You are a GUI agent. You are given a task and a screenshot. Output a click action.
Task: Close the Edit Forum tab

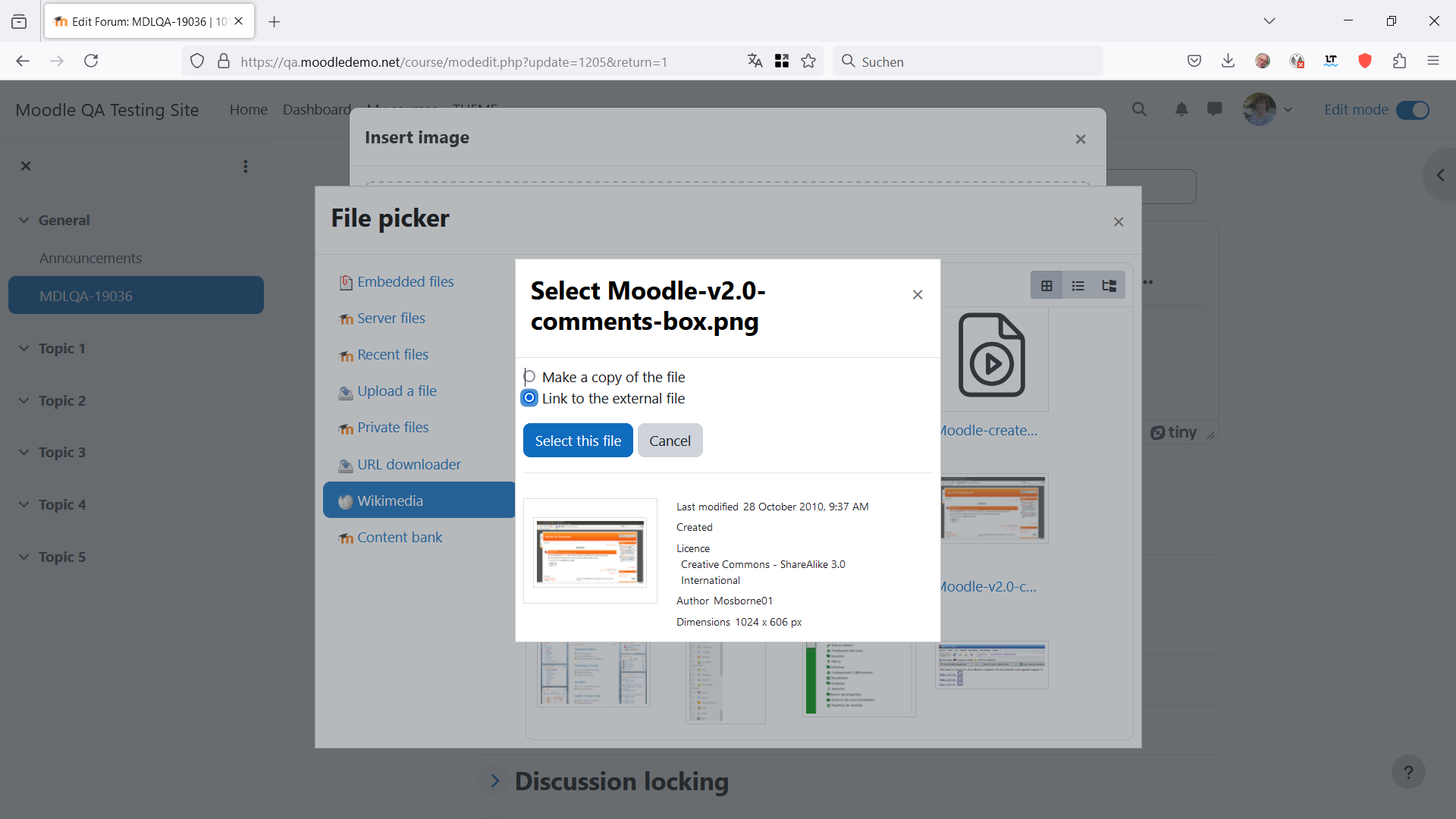pyautogui.click(x=239, y=21)
